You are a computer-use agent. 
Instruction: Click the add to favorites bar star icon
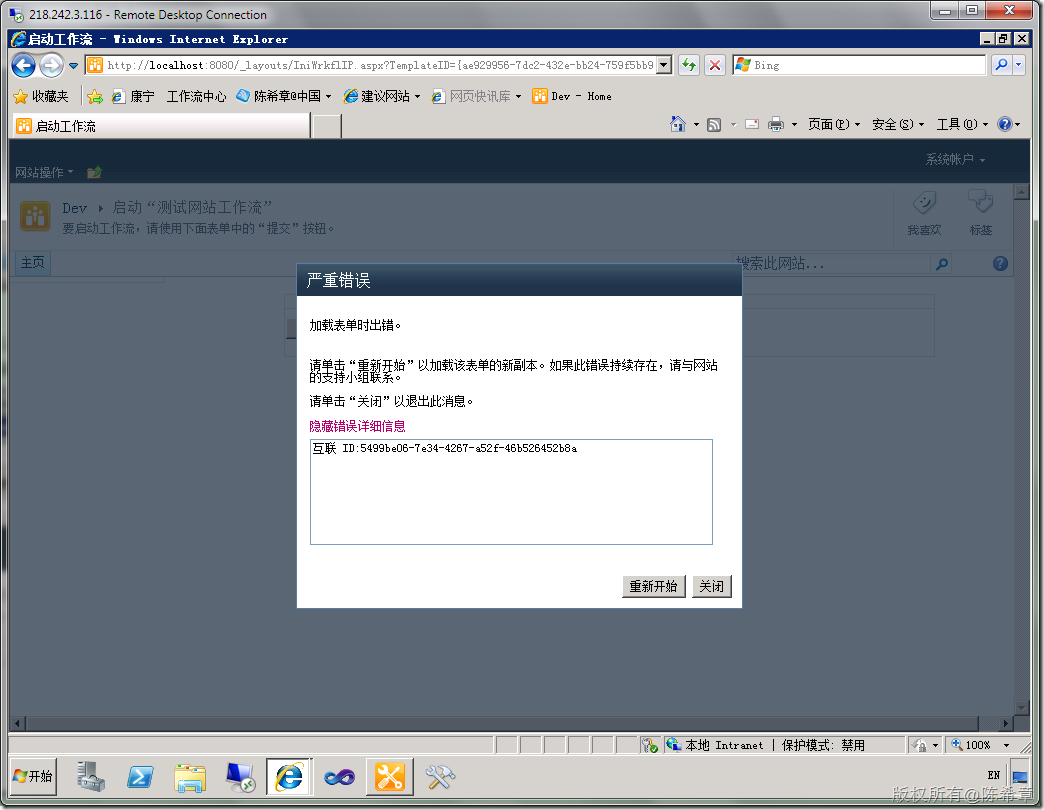95,97
